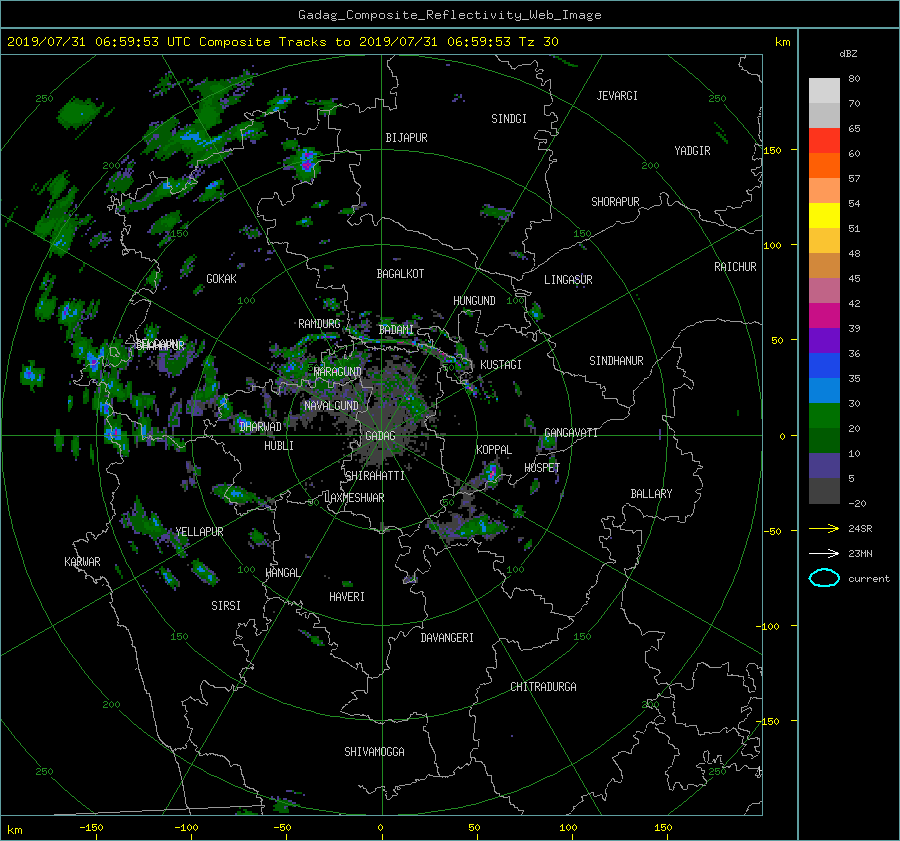Click the HOSPET city label
Image resolution: width=900 pixels, height=841 pixels.
click(542, 468)
